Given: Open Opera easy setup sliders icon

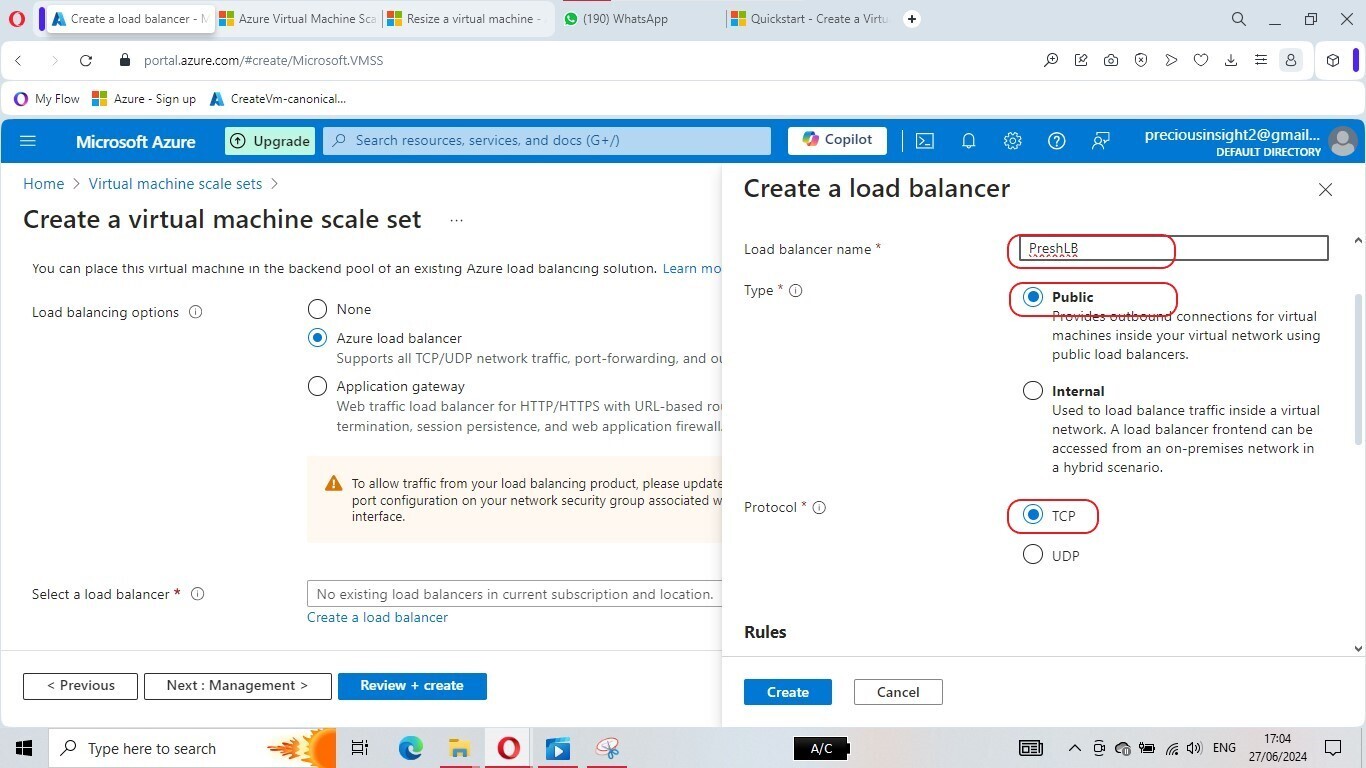Looking at the screenshot, I should [x=1261, y=60].
